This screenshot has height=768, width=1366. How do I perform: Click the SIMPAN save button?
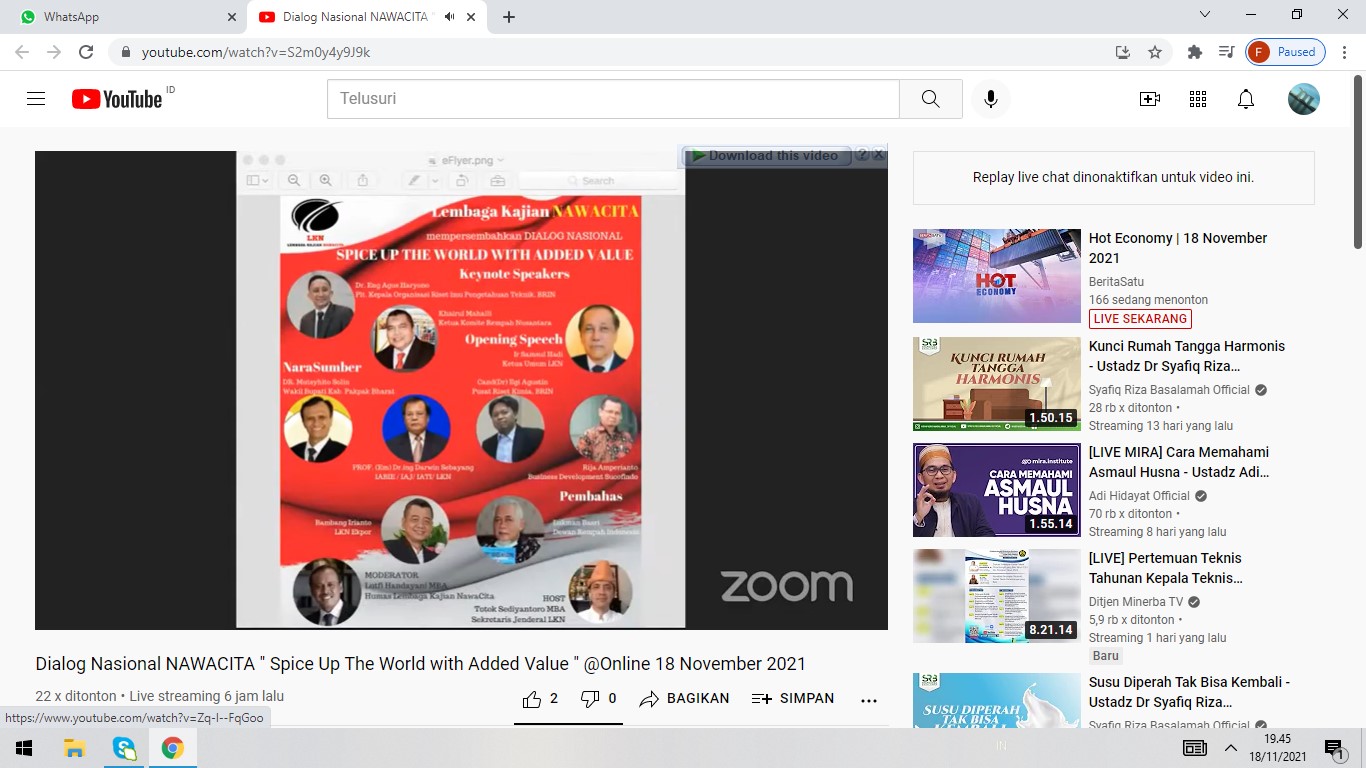793,699
